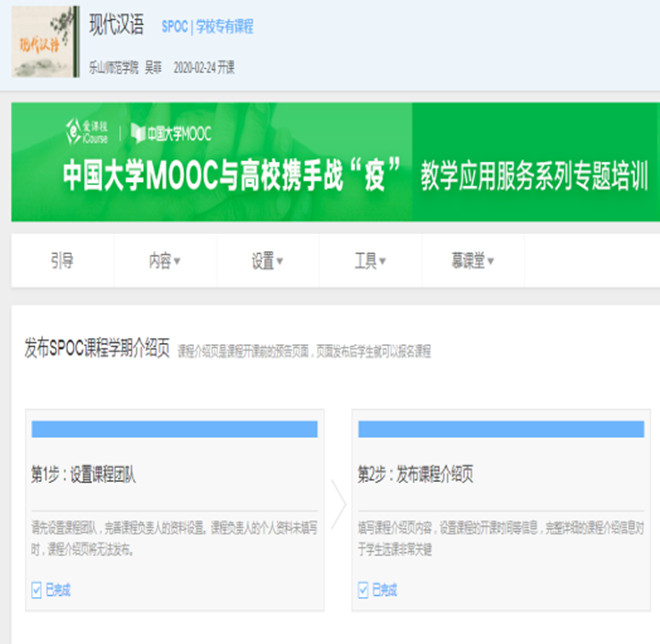The width and height of the screenshot is (660, 644).
Task: Click the blue progress bar in 第2步 card
Action: (x=500, y=429)
